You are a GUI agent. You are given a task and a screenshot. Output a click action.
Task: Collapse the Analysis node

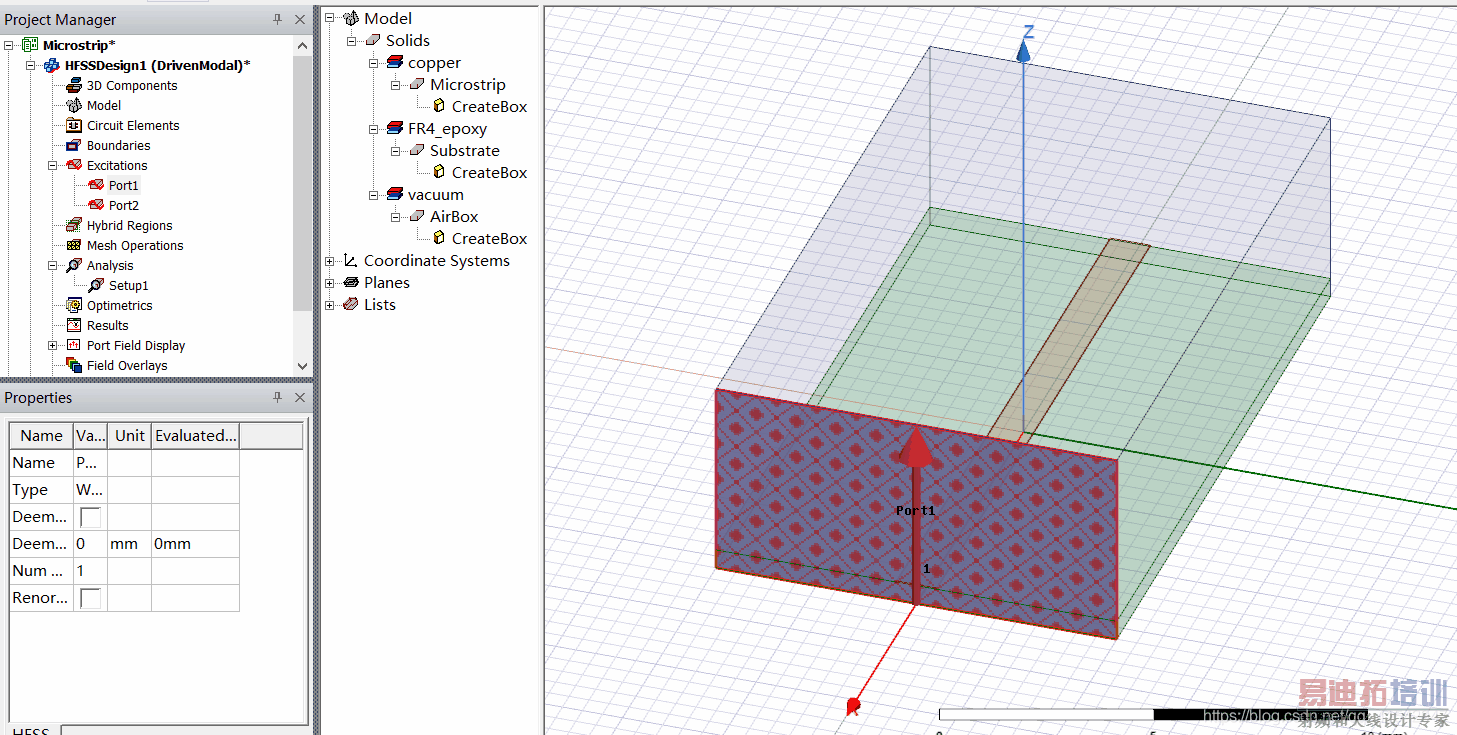pyautogui.click(x=53, y=265)
